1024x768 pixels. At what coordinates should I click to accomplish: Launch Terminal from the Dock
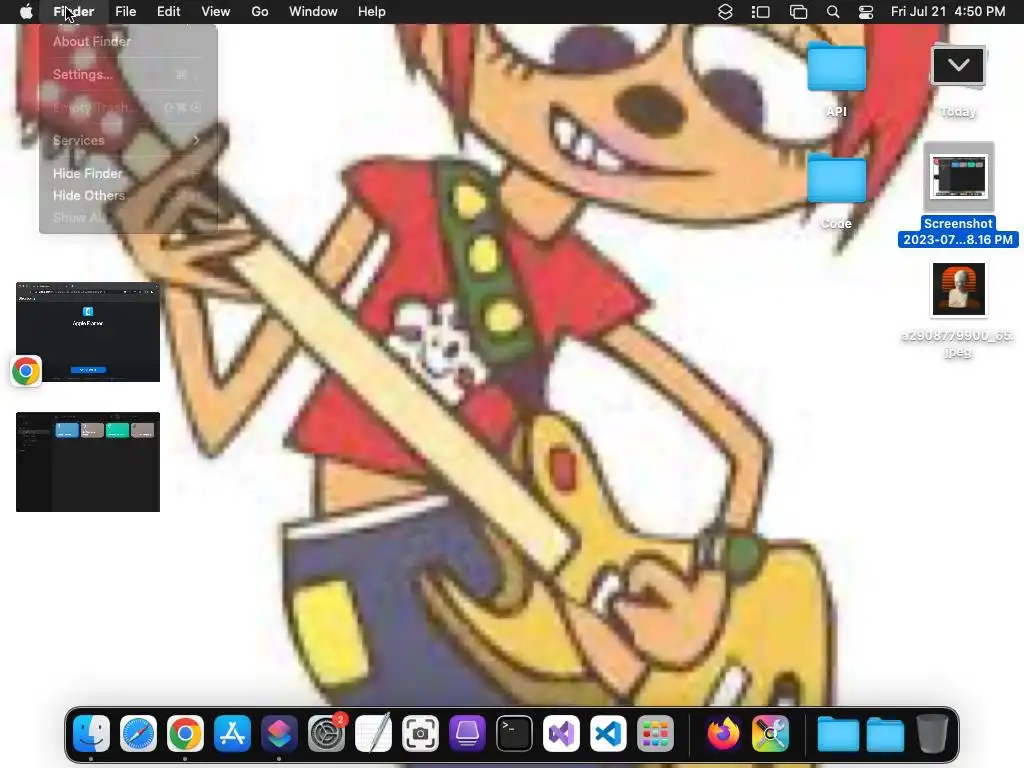(515, 733)
